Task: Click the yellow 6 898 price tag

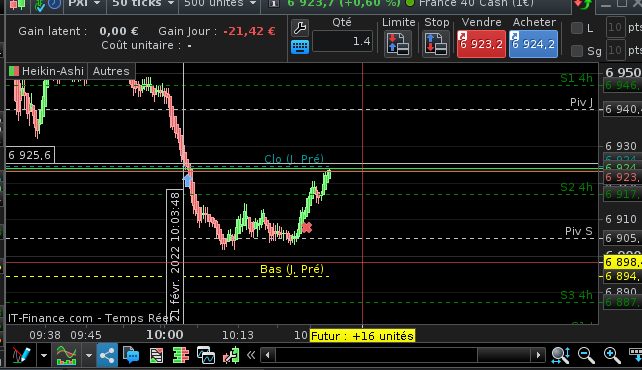Action: click(x=623, y=262)
